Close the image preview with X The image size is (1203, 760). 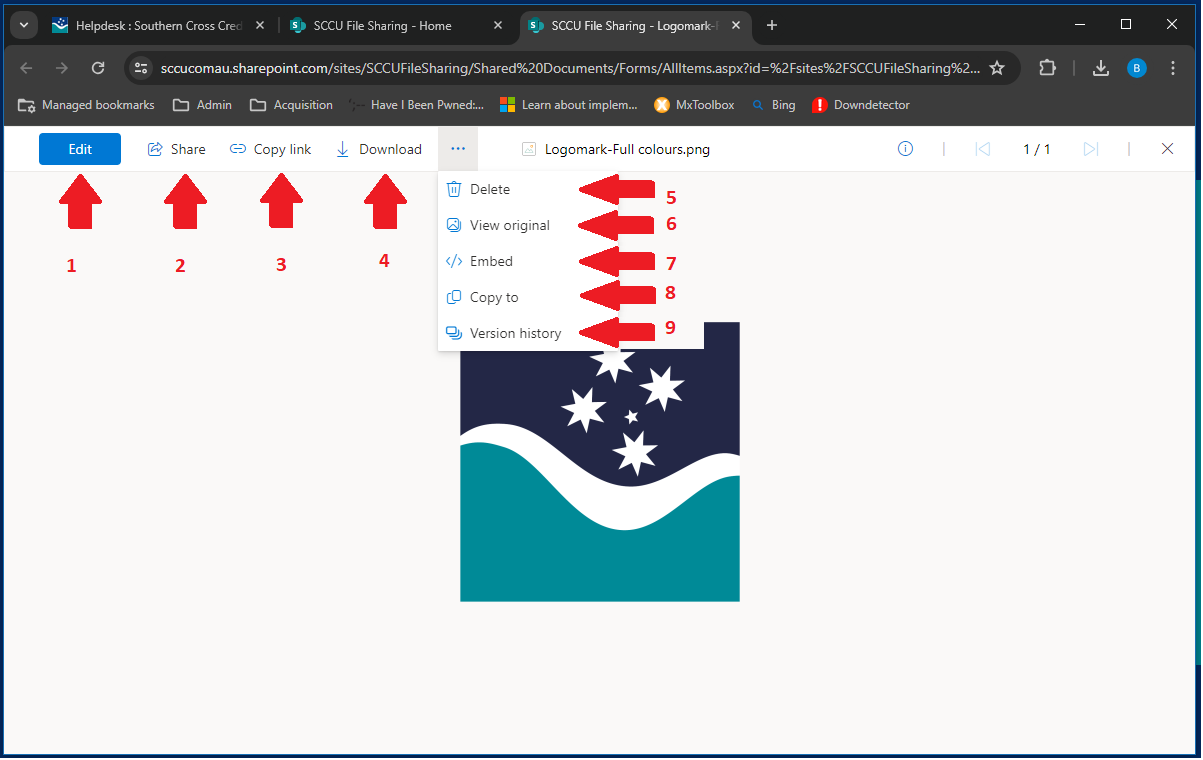(x=1167, y=149)
